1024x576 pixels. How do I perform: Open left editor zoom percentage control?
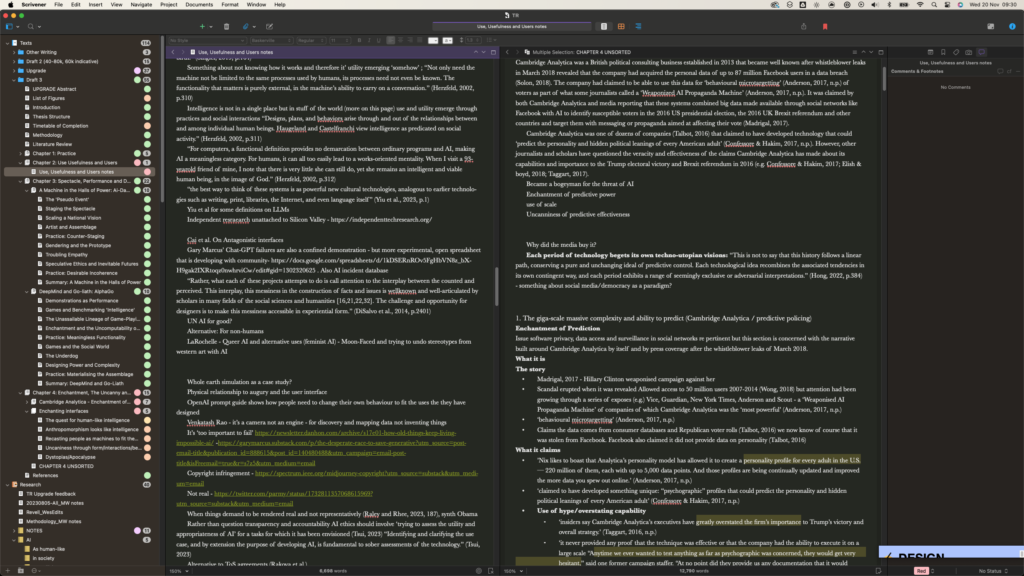point(178,571)
